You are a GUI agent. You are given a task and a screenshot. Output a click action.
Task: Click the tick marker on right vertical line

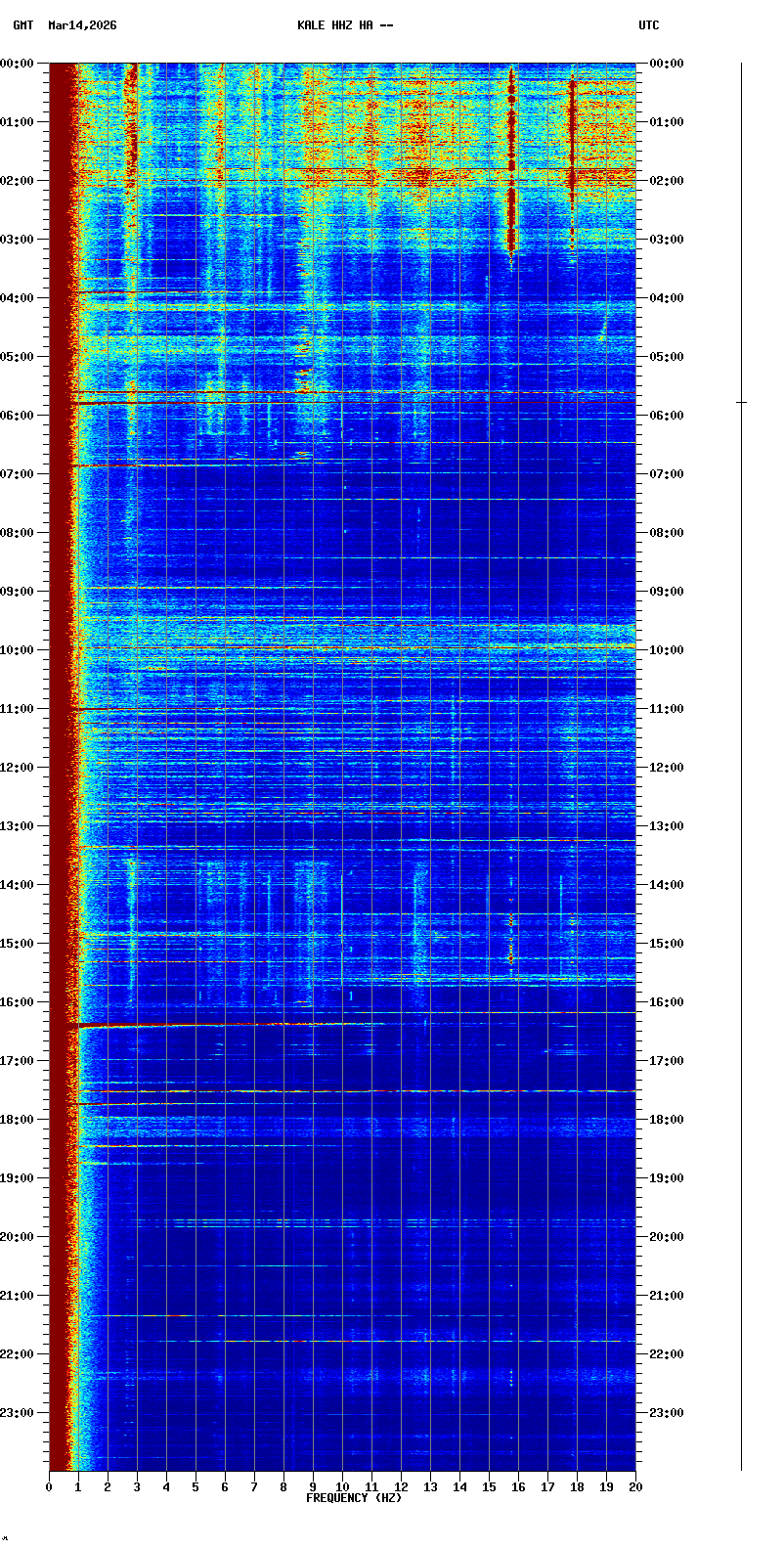point(741,402)
